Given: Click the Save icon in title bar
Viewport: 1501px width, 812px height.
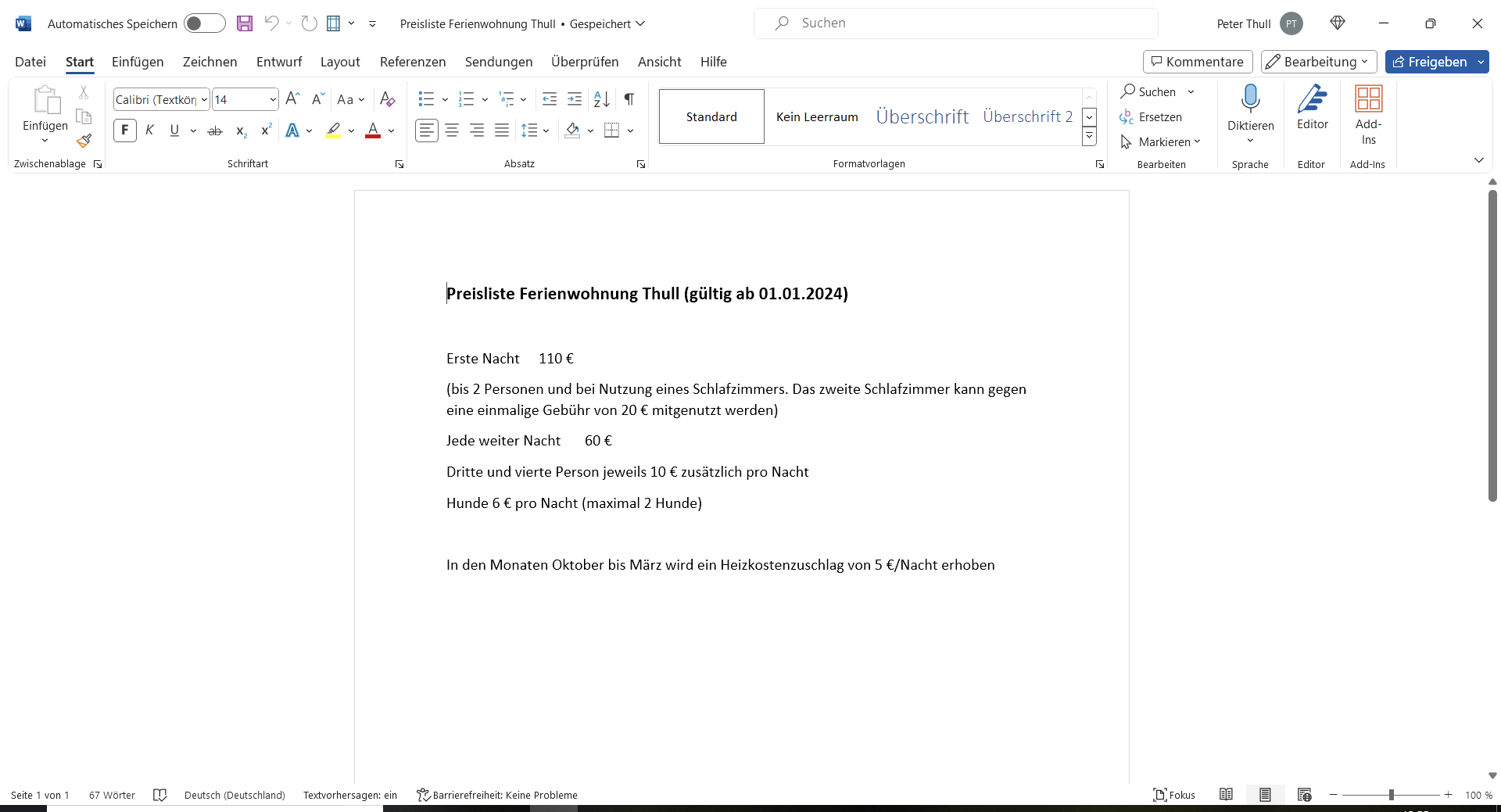Looking at the screenshot, I should [x=245, y=23].
